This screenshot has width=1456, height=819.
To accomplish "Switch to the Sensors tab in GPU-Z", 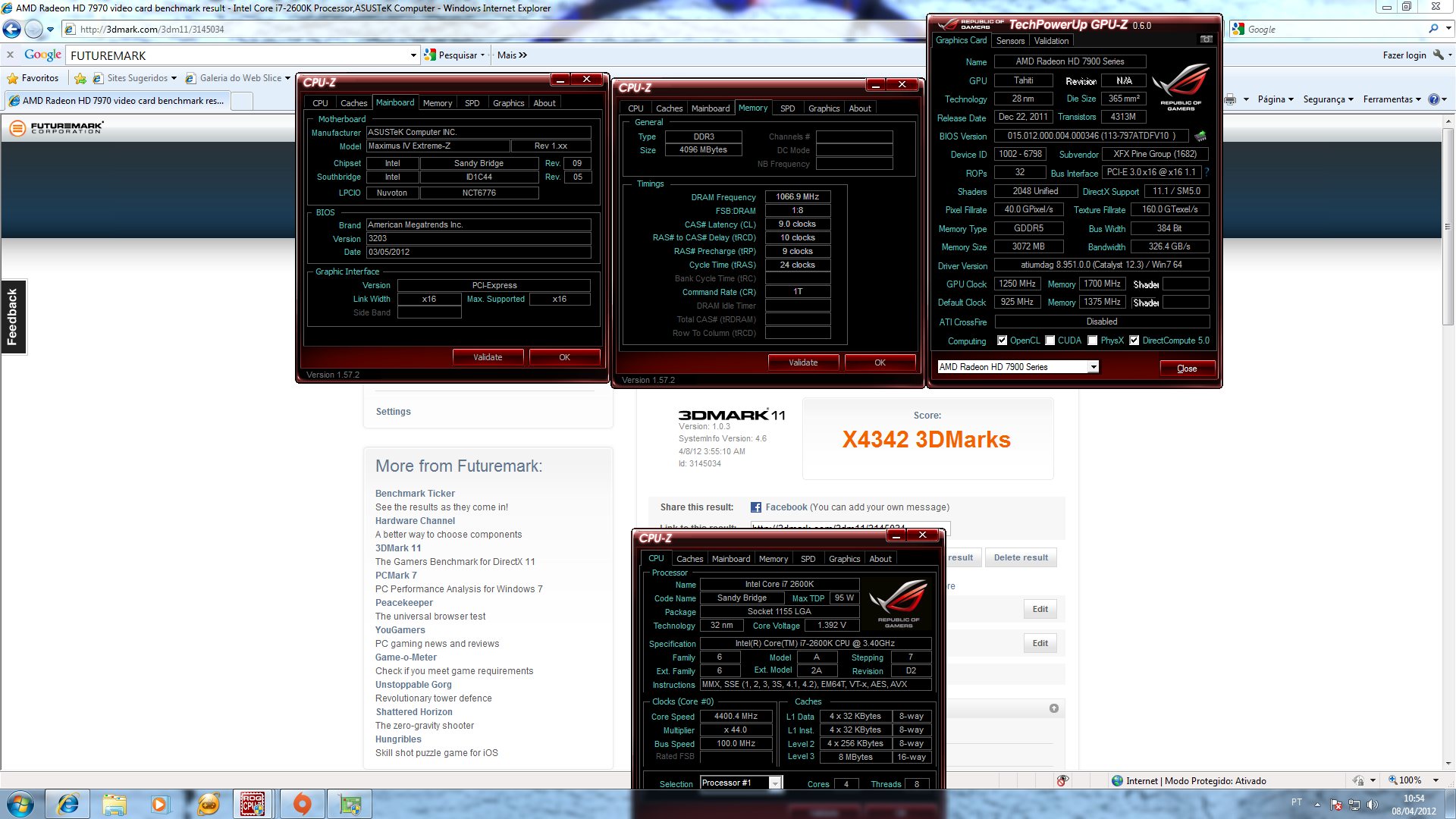I will (x=1010, y=41).
